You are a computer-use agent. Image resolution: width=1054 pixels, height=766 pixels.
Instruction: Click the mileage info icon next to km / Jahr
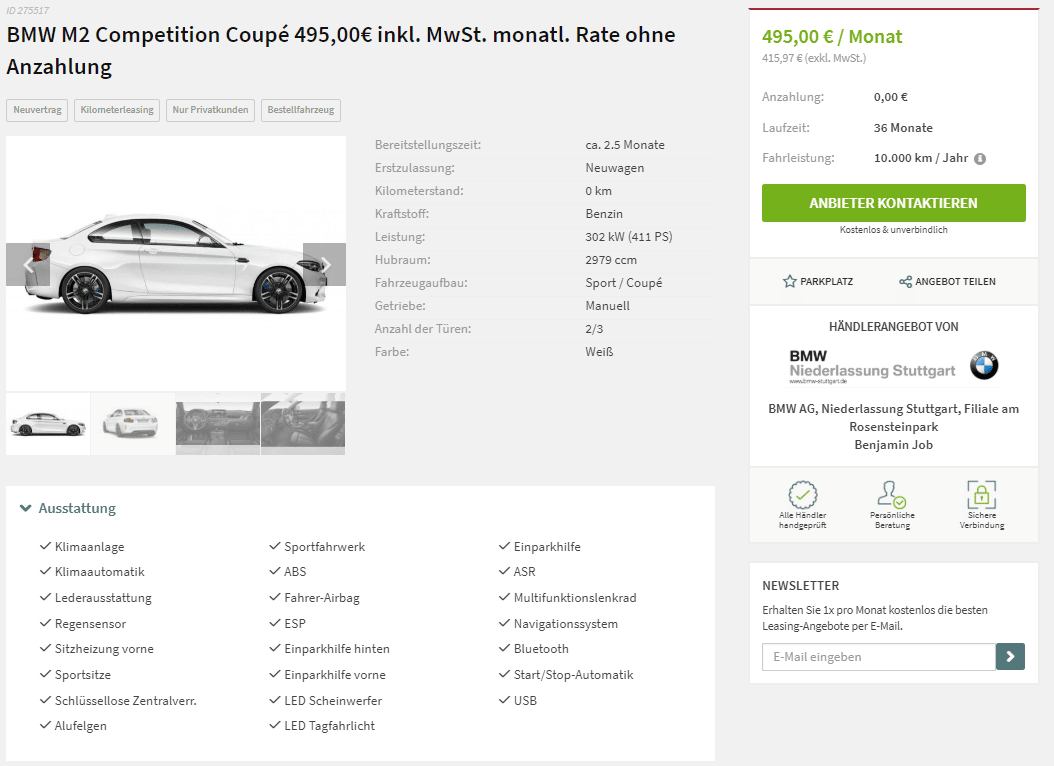pyautogui.click(x=980, y=158)
